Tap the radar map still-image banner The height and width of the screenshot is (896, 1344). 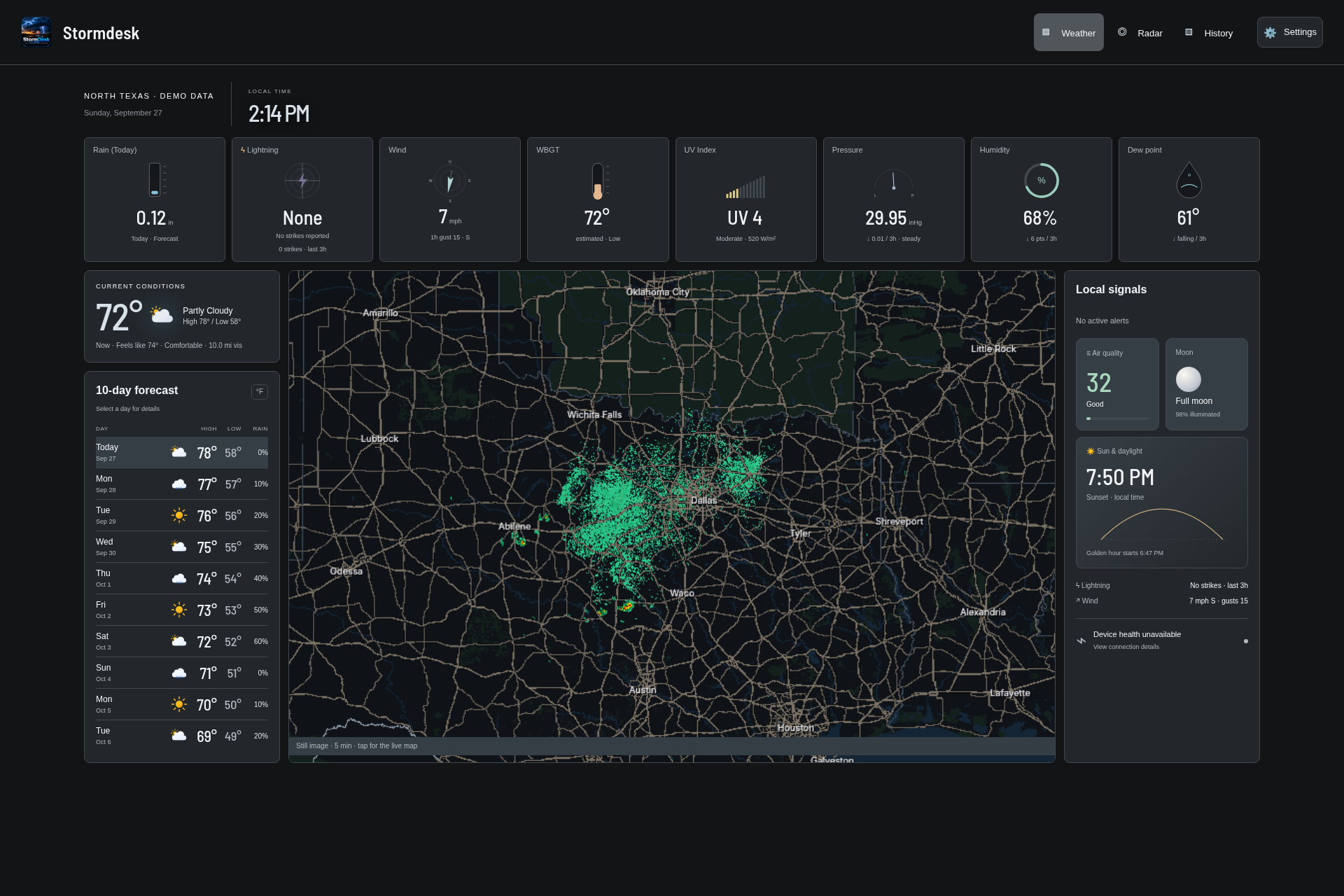(x=672, y=746)
